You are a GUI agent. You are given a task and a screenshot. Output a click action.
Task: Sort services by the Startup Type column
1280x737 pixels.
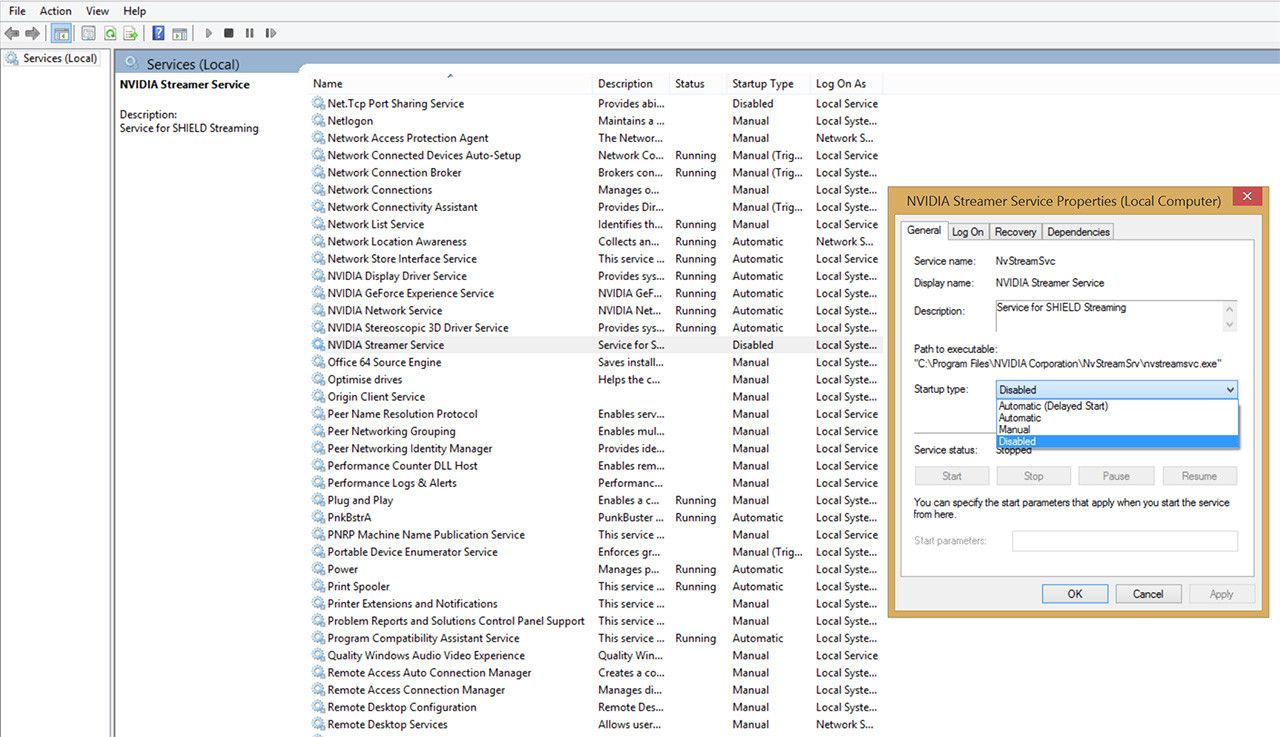point(762,84)
